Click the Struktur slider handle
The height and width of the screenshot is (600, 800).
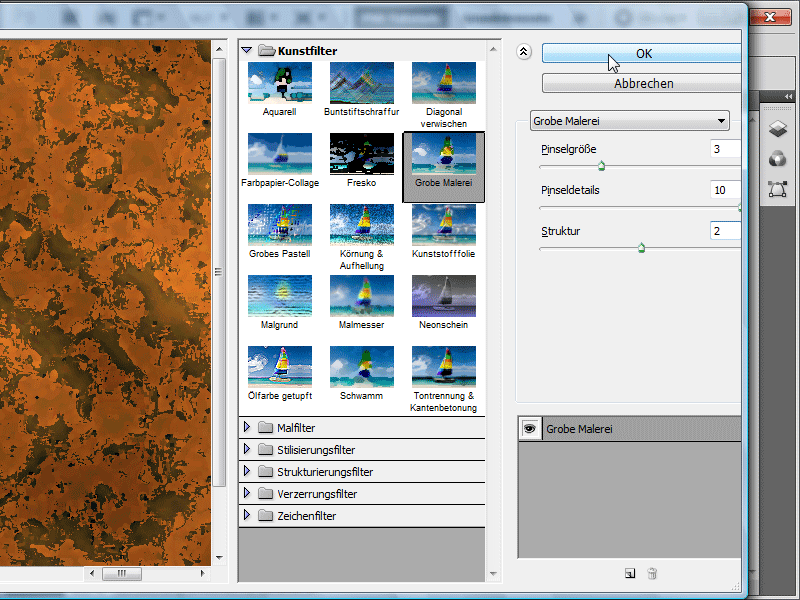point(641,248)
